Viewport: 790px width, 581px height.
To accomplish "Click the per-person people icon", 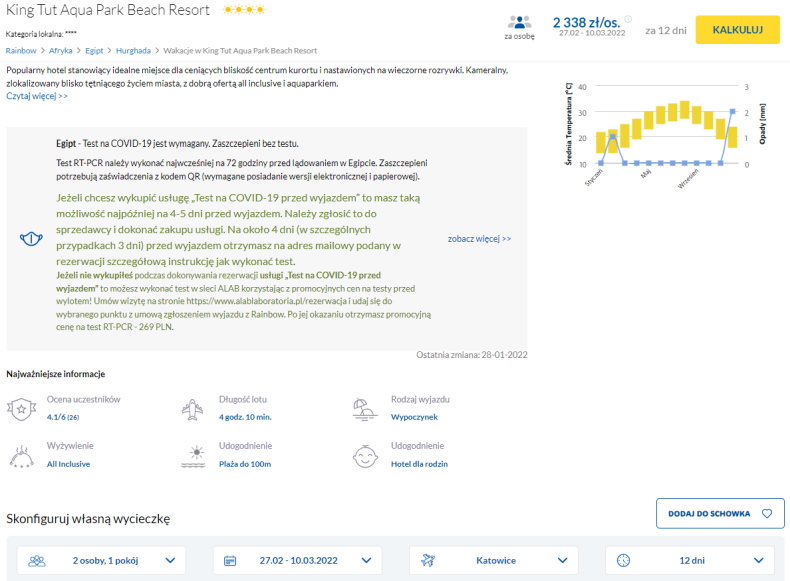I will tap(519, 23).
